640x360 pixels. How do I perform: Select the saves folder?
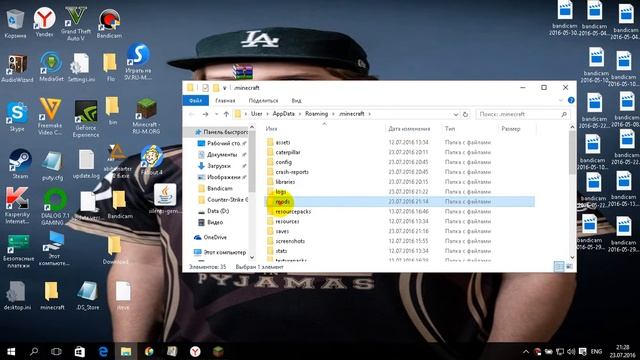pyautogui.click(x=282, y=231)
